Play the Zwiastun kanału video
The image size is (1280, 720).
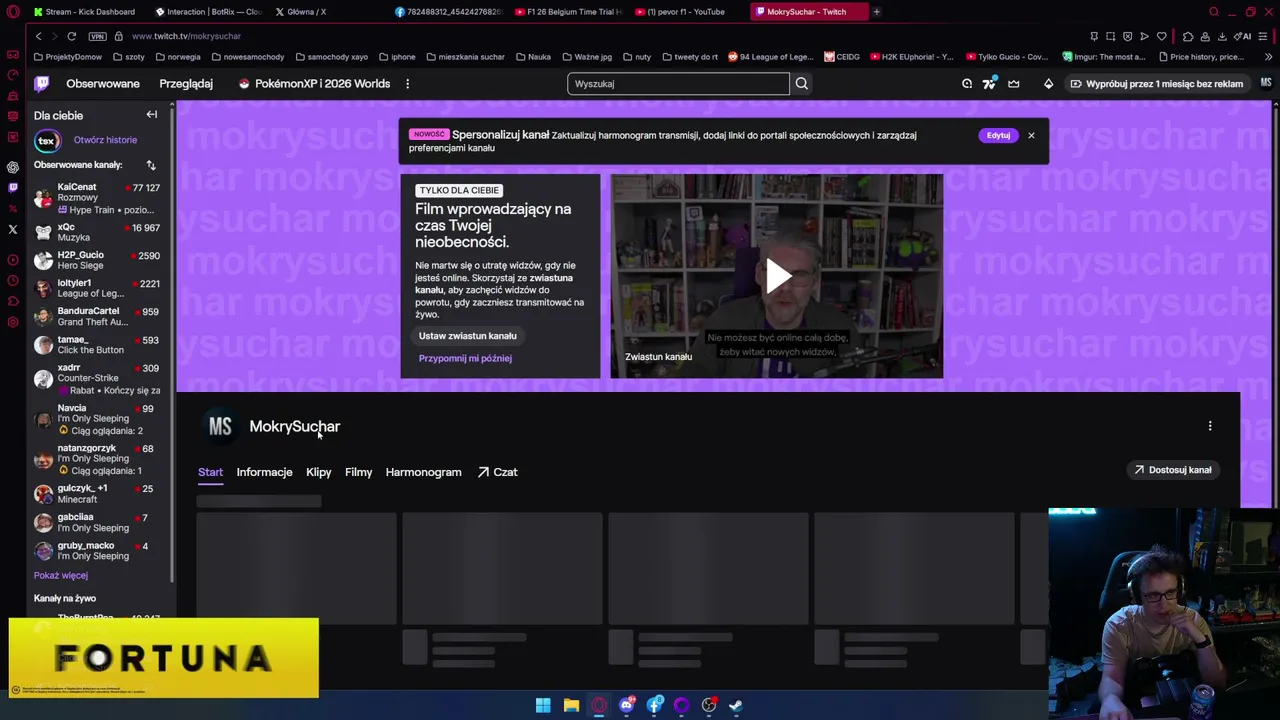(777, 276)
